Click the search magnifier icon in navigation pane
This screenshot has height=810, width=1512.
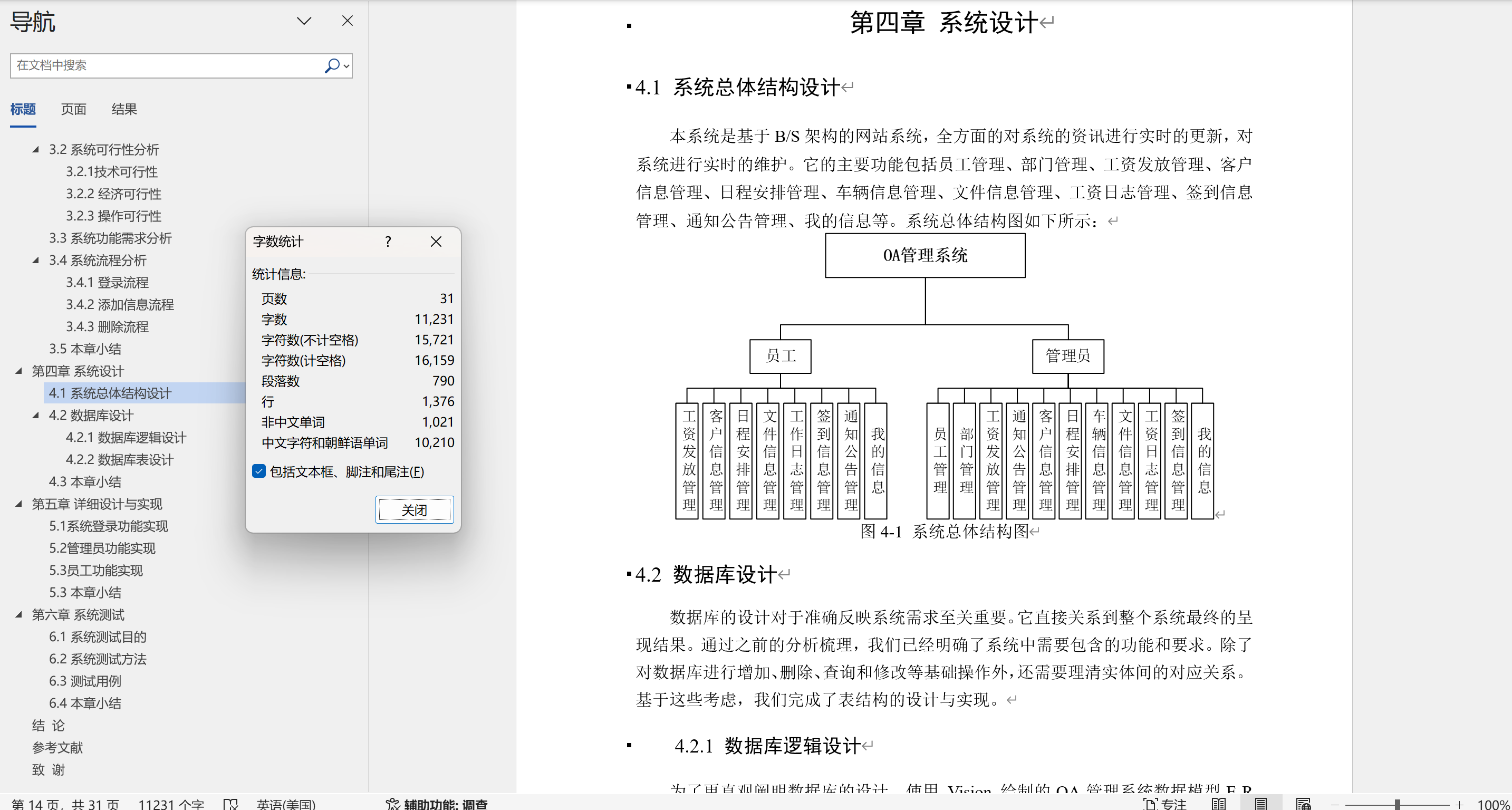[332, 66]
